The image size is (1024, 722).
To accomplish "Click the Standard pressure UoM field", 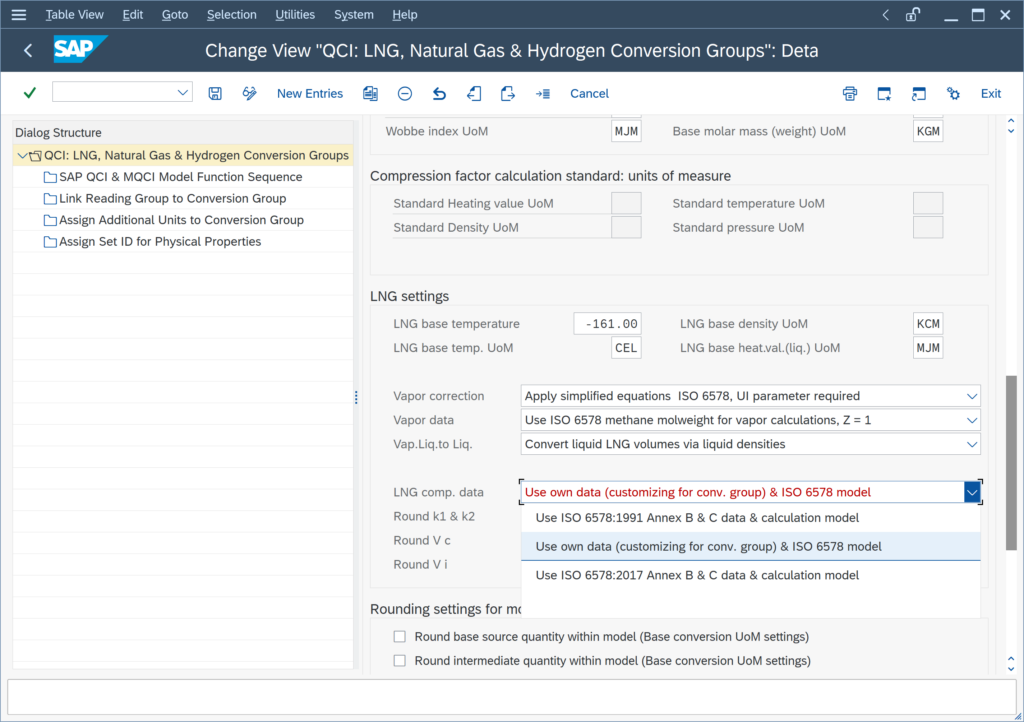I will click(x=928, y=228).
